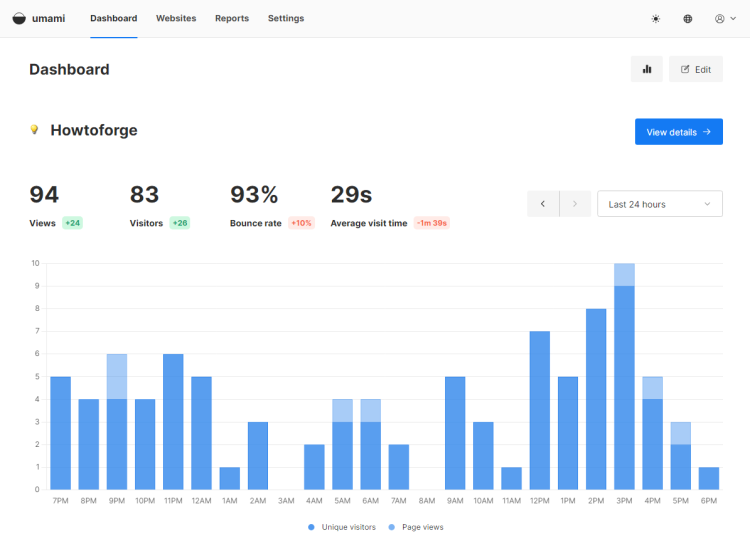Click the 1AM bar in the chart
Viewport: 750px width, 546px height.
pos(230,478)
